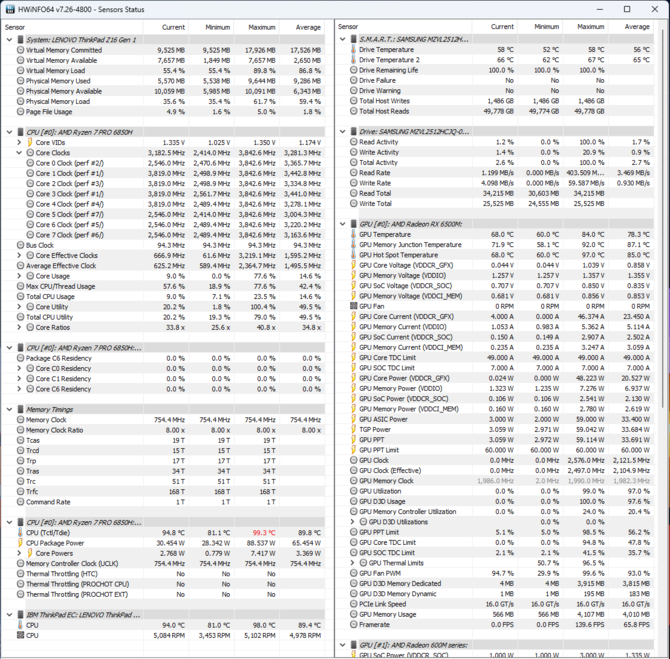670x659 pixels.
Task: Collapse the System LENOVO ThinkPad group
Action: (x=9, y=40)
